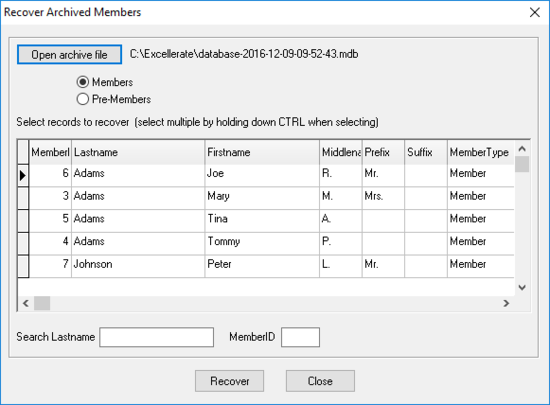Screen dimensions: 550x405
Task: Sort by the Firstname column header
Action: (x=262, y=152)
